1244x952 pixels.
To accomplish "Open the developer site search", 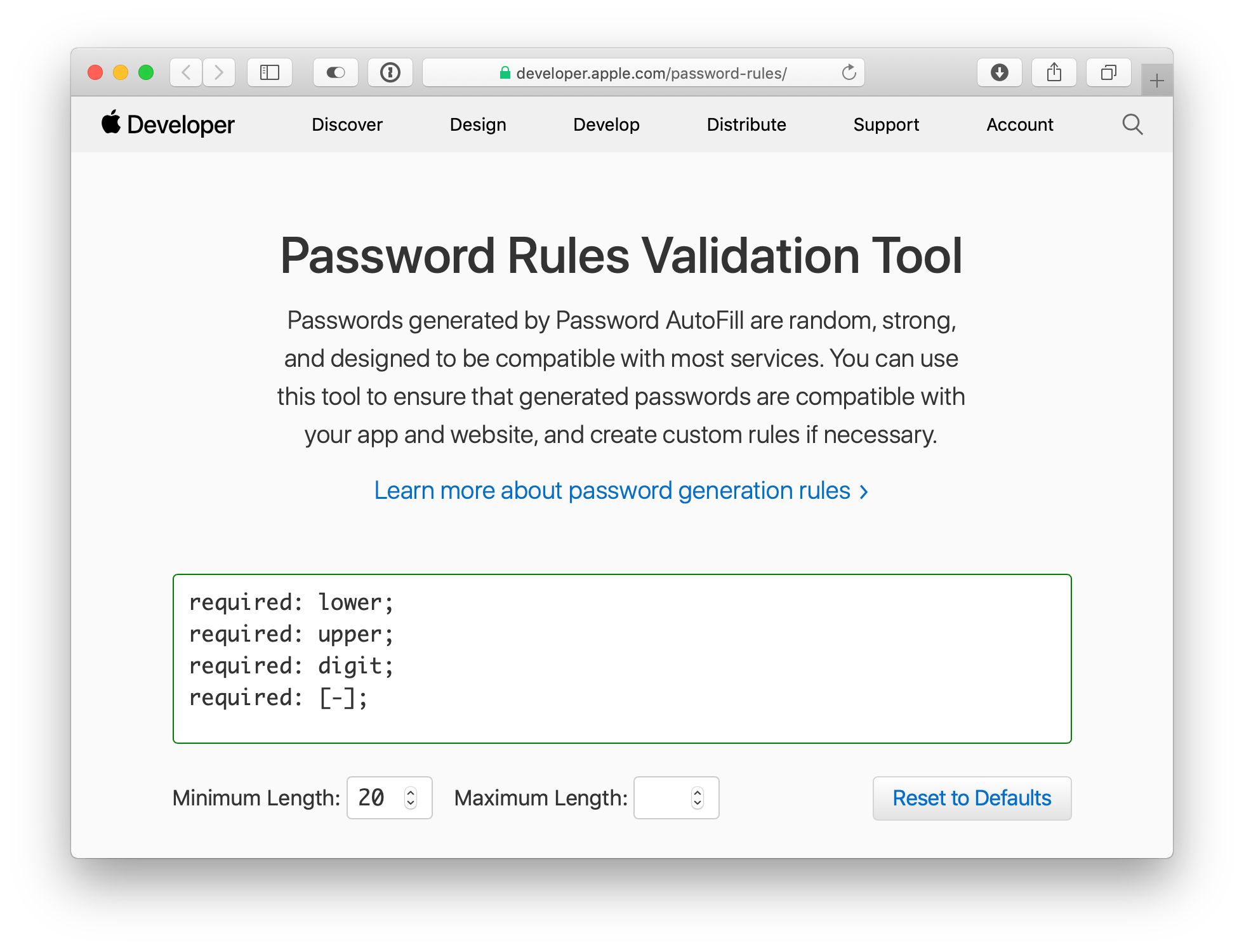I will pos(1133,124).
